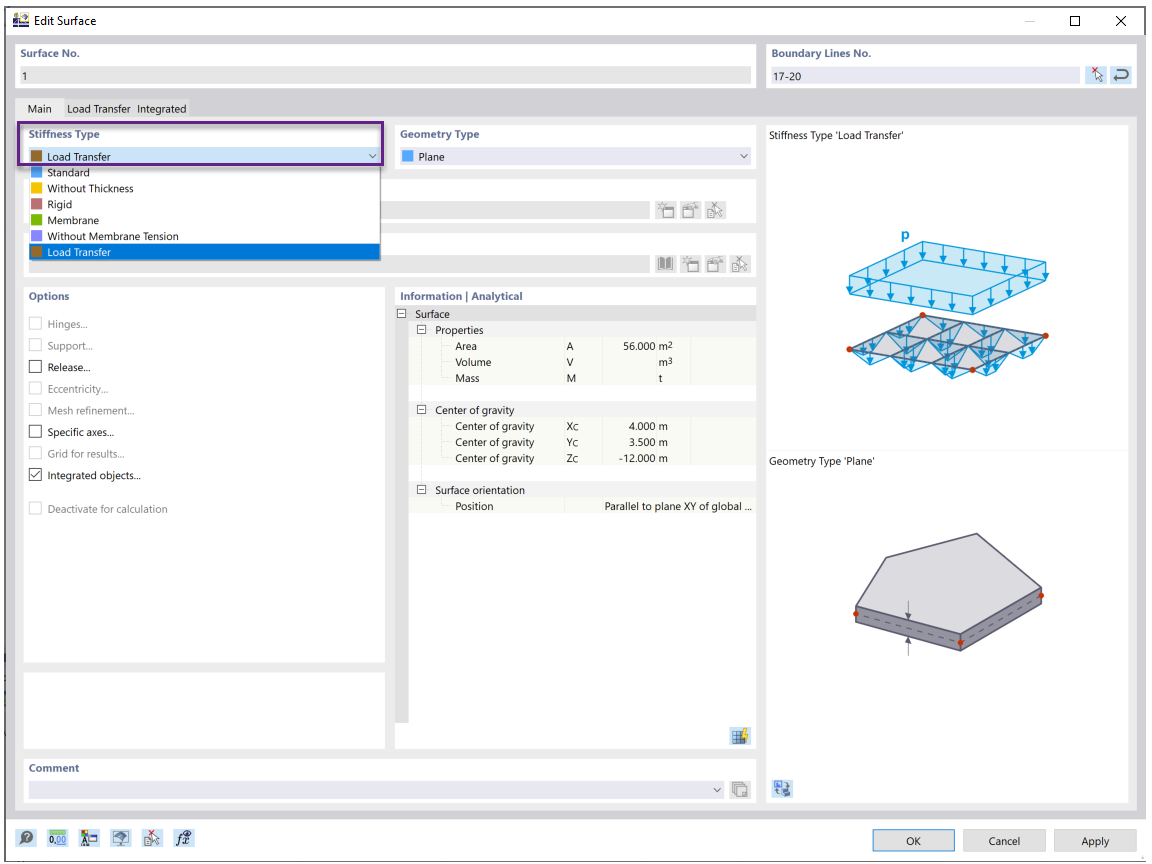Pick the brown swatch of the highlighted Load Transfer entry

click(x=37, y=252)
